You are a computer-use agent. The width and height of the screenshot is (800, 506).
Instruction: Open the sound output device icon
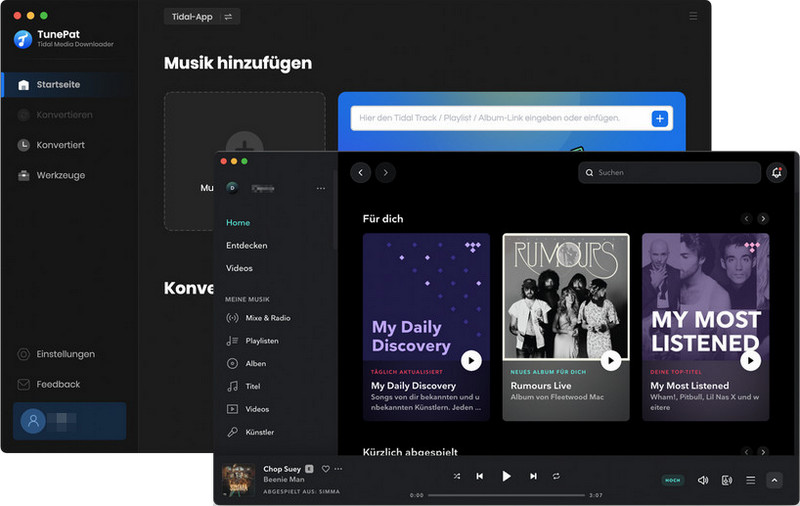727,480
